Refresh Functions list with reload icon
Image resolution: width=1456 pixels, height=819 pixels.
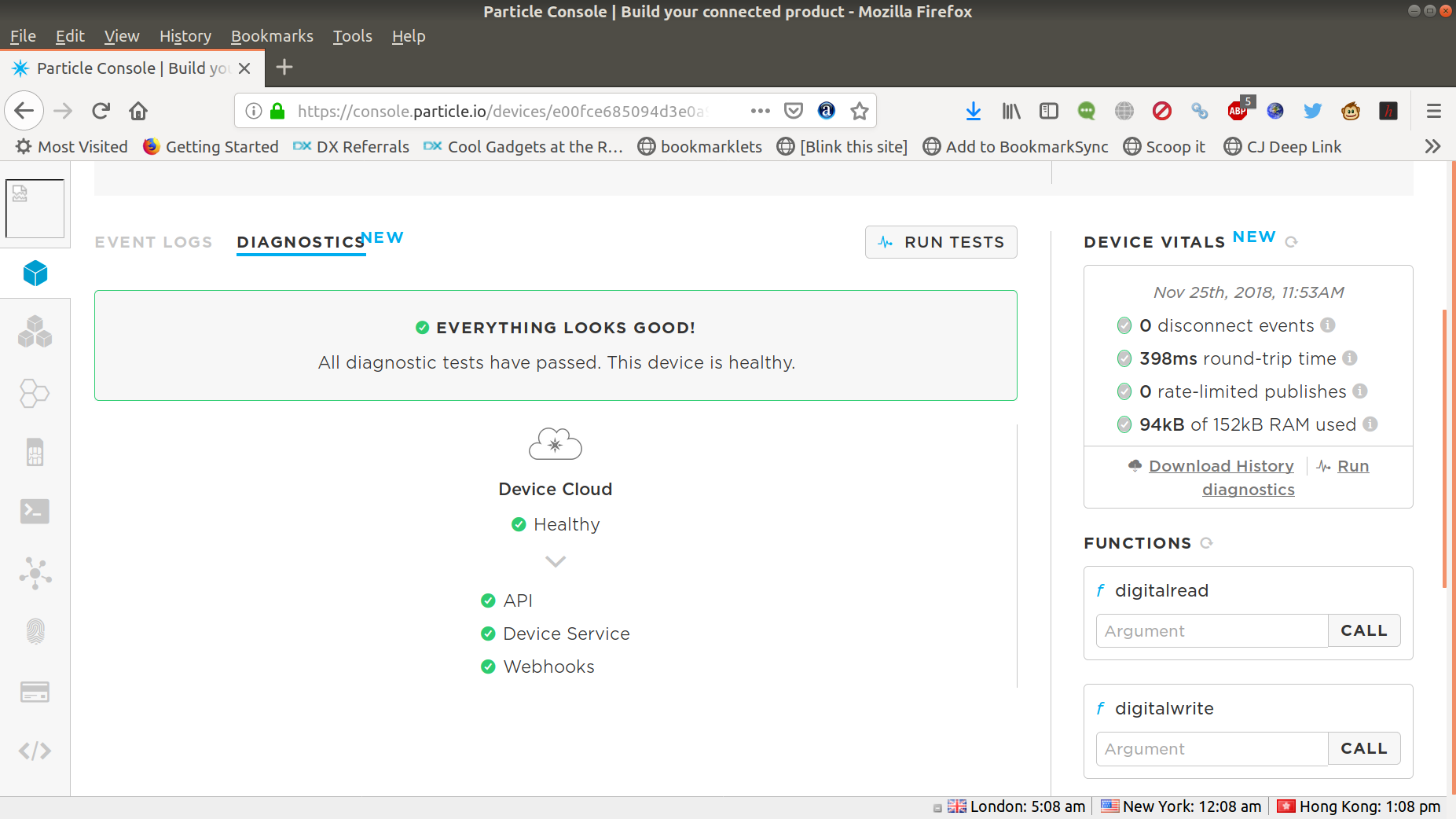click(x=1207, y=543)
